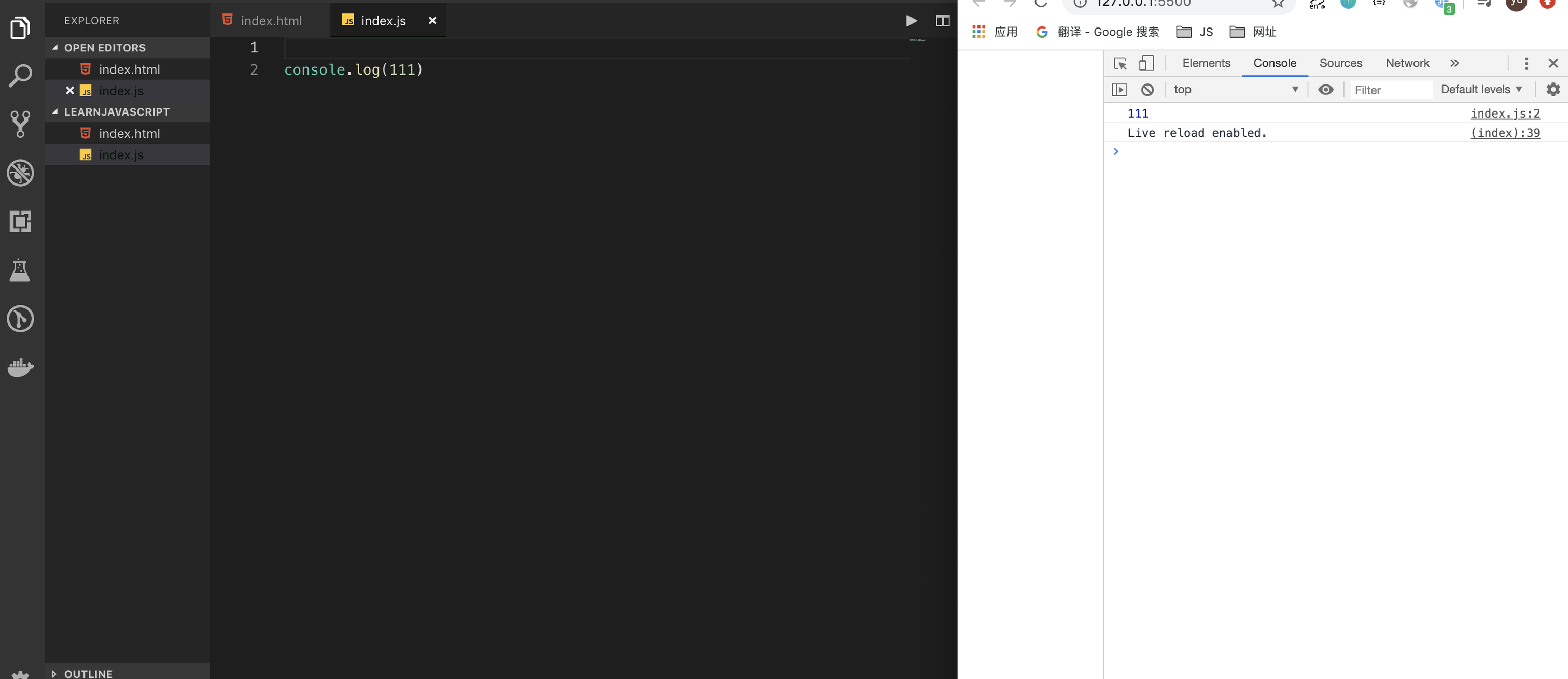This screenshot has width=1568, height=679.
Task: Open the Search view in activity bar
Action: pyautogui.click(x=20, y=76)
